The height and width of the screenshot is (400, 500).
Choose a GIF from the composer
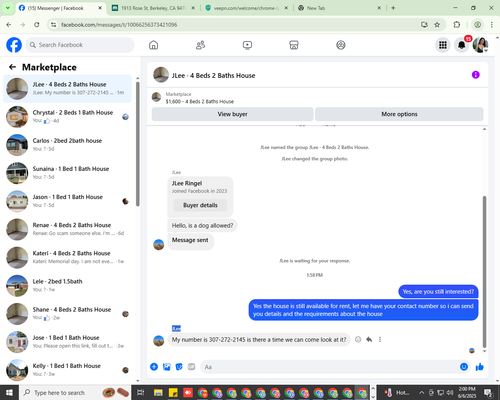(x=191, y=367)
